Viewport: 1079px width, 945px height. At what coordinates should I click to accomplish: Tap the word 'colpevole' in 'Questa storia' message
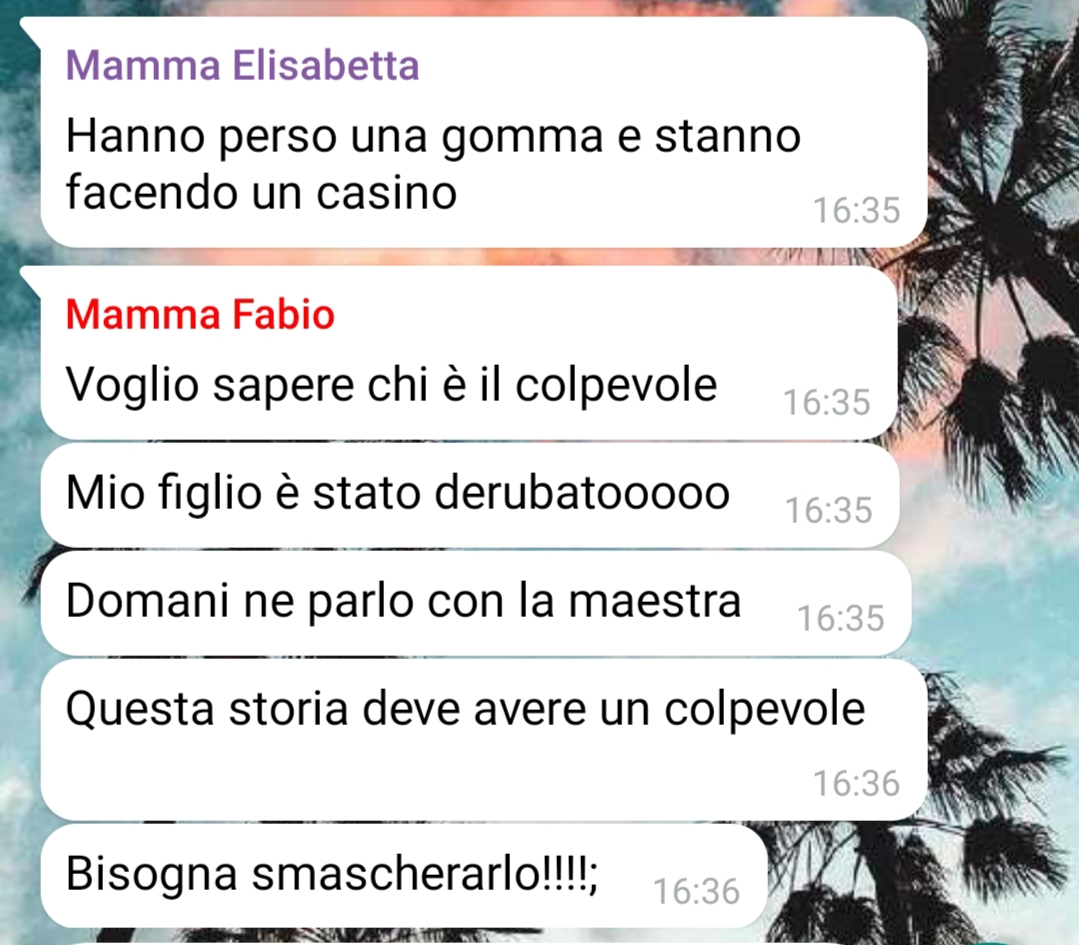(x=765, y=709)
